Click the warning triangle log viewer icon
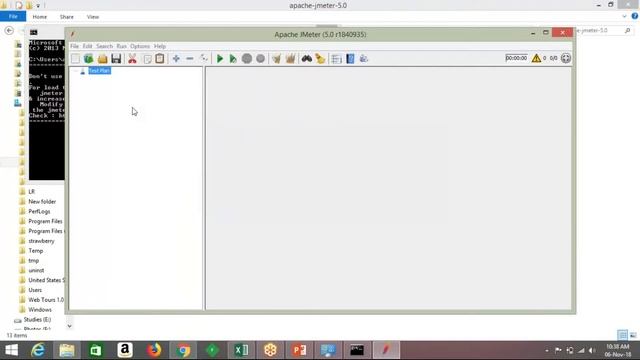The width and height of the screenshot is (640, 360). (536, 58)
